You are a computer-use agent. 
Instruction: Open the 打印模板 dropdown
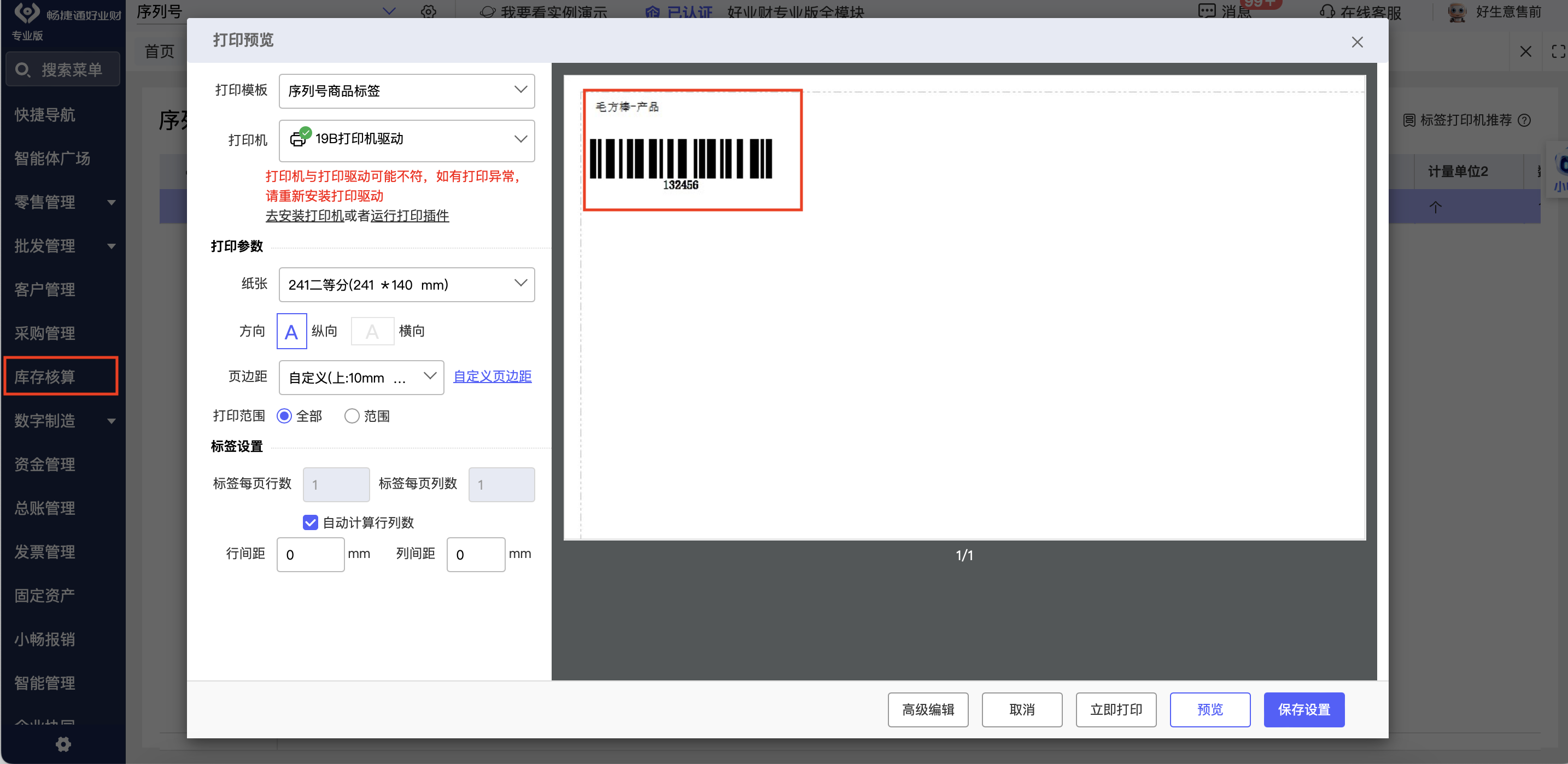coord(407,91)
